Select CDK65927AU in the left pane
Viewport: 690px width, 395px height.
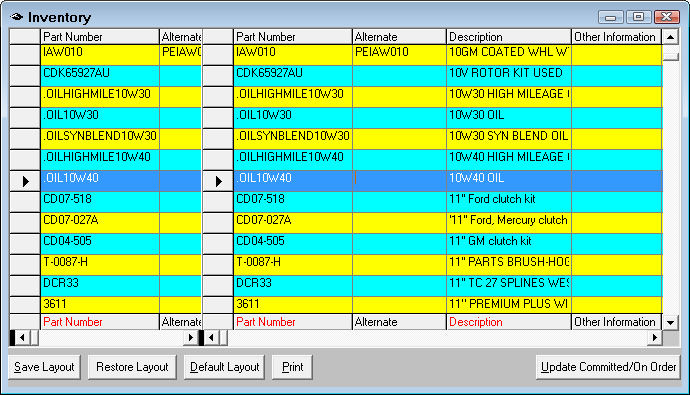[x=99, y=76]
